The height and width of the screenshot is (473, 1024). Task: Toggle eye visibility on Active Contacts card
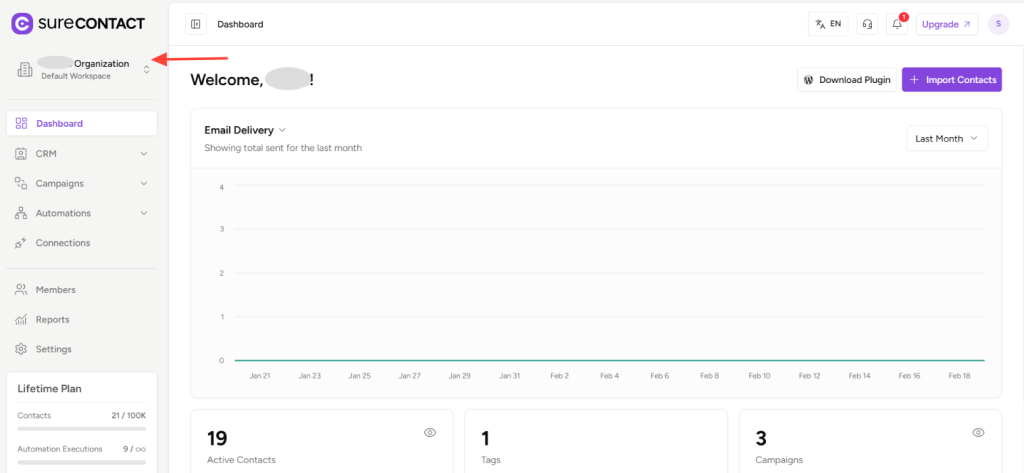430,432
